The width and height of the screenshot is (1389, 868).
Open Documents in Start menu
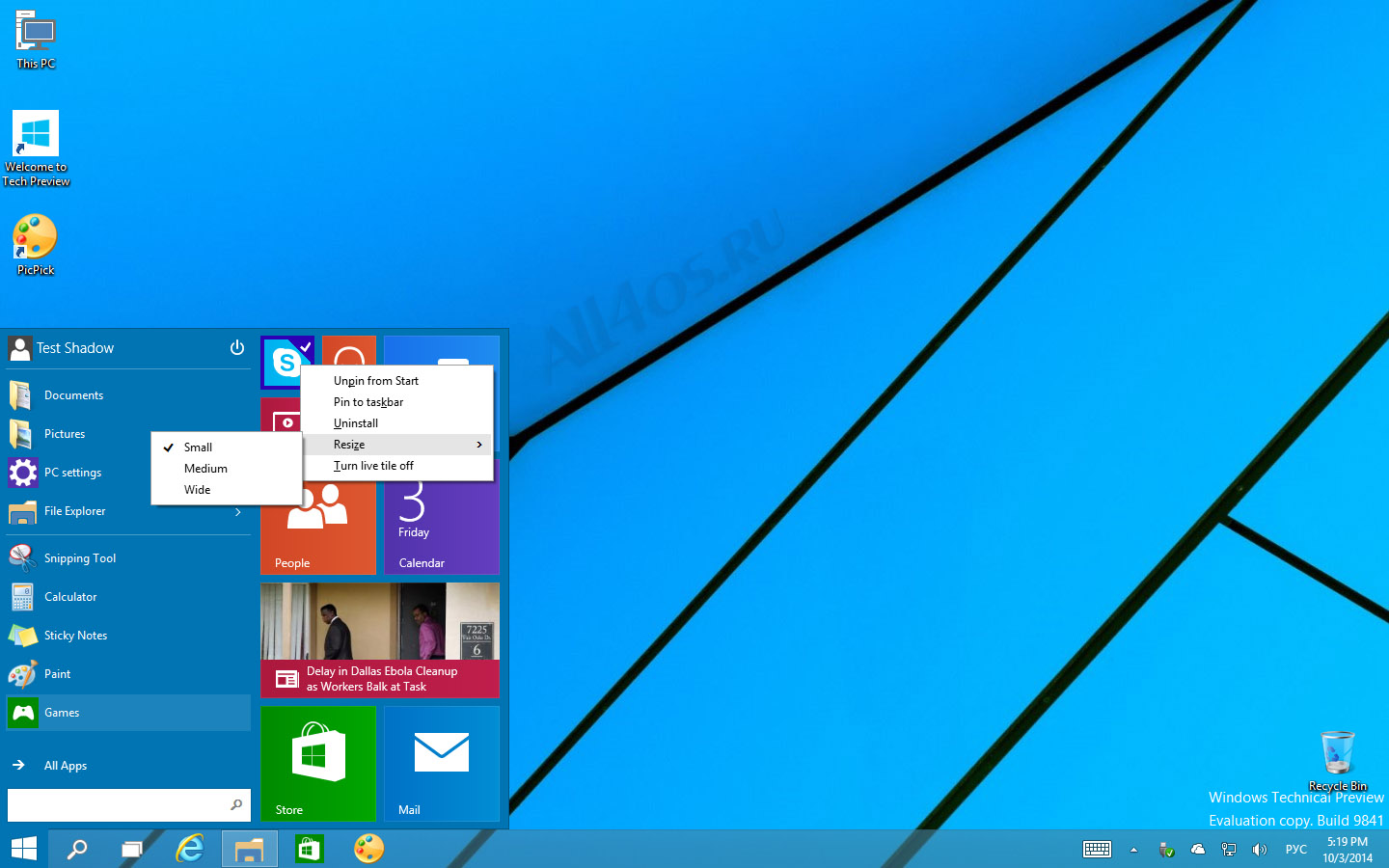pos(128,395)
